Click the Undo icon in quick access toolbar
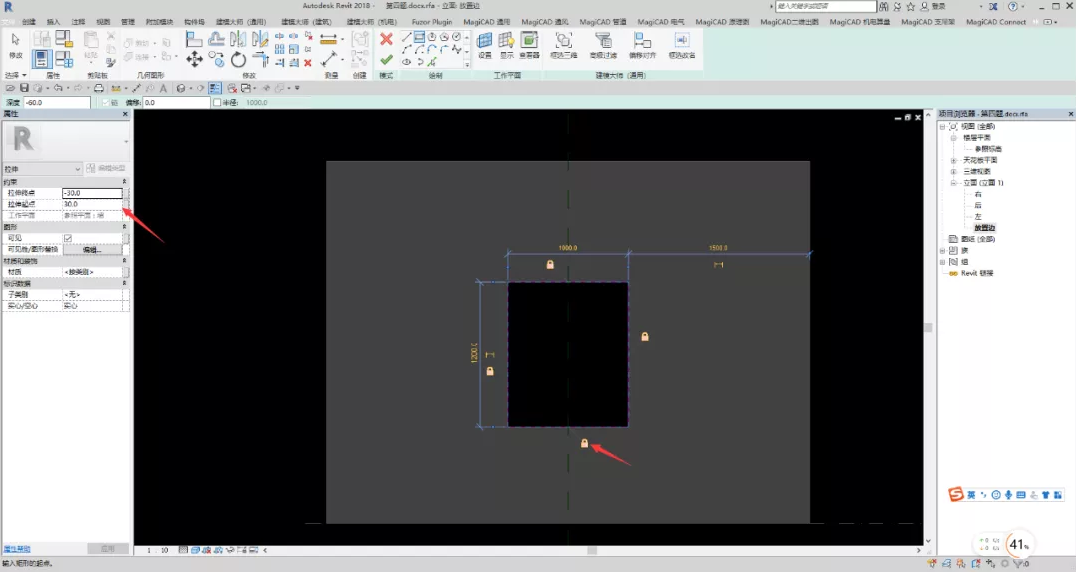The height and width of the screenshot is (572, 1076). 58,88
